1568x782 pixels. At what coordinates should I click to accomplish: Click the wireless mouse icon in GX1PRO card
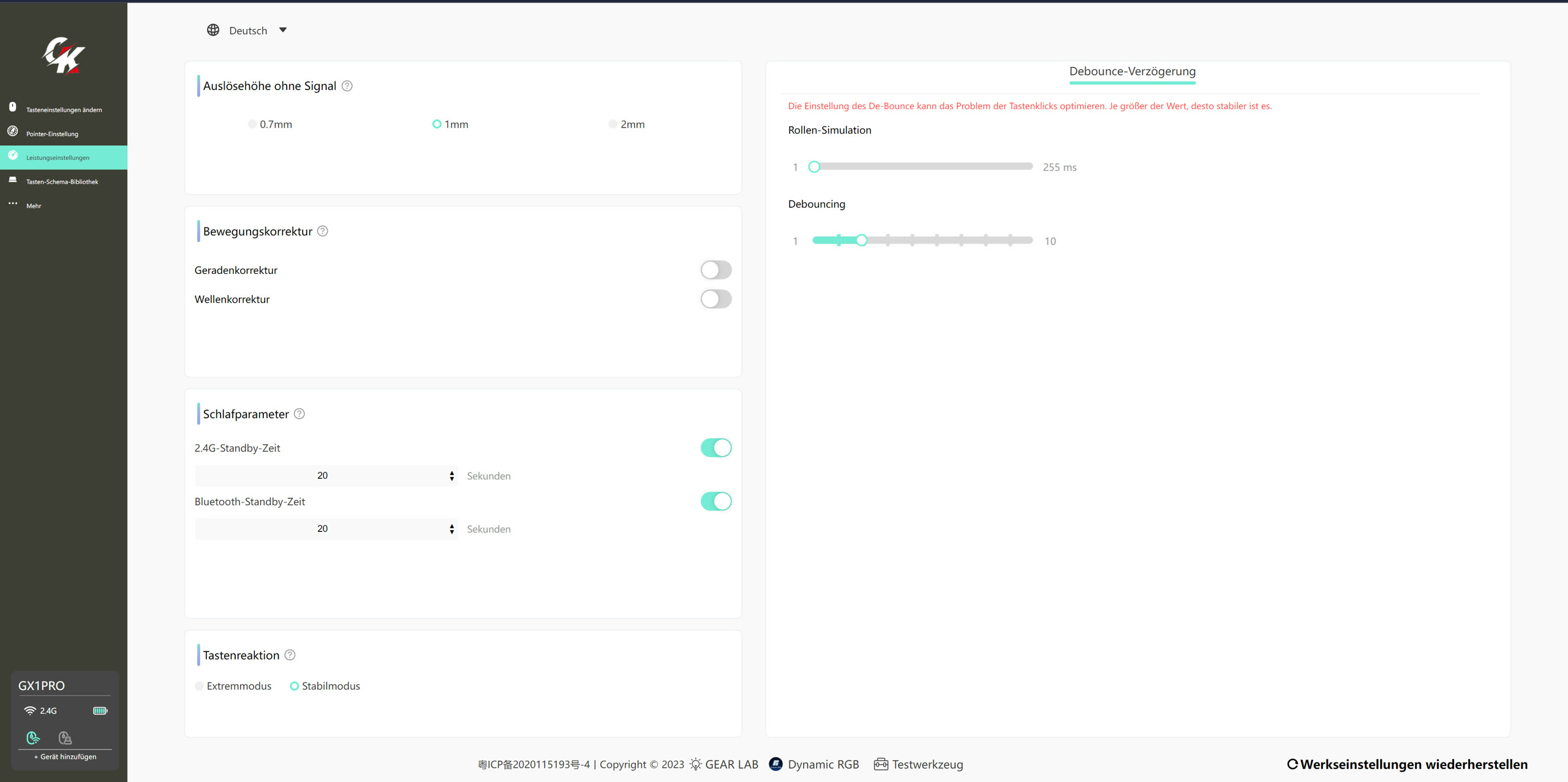33,737
